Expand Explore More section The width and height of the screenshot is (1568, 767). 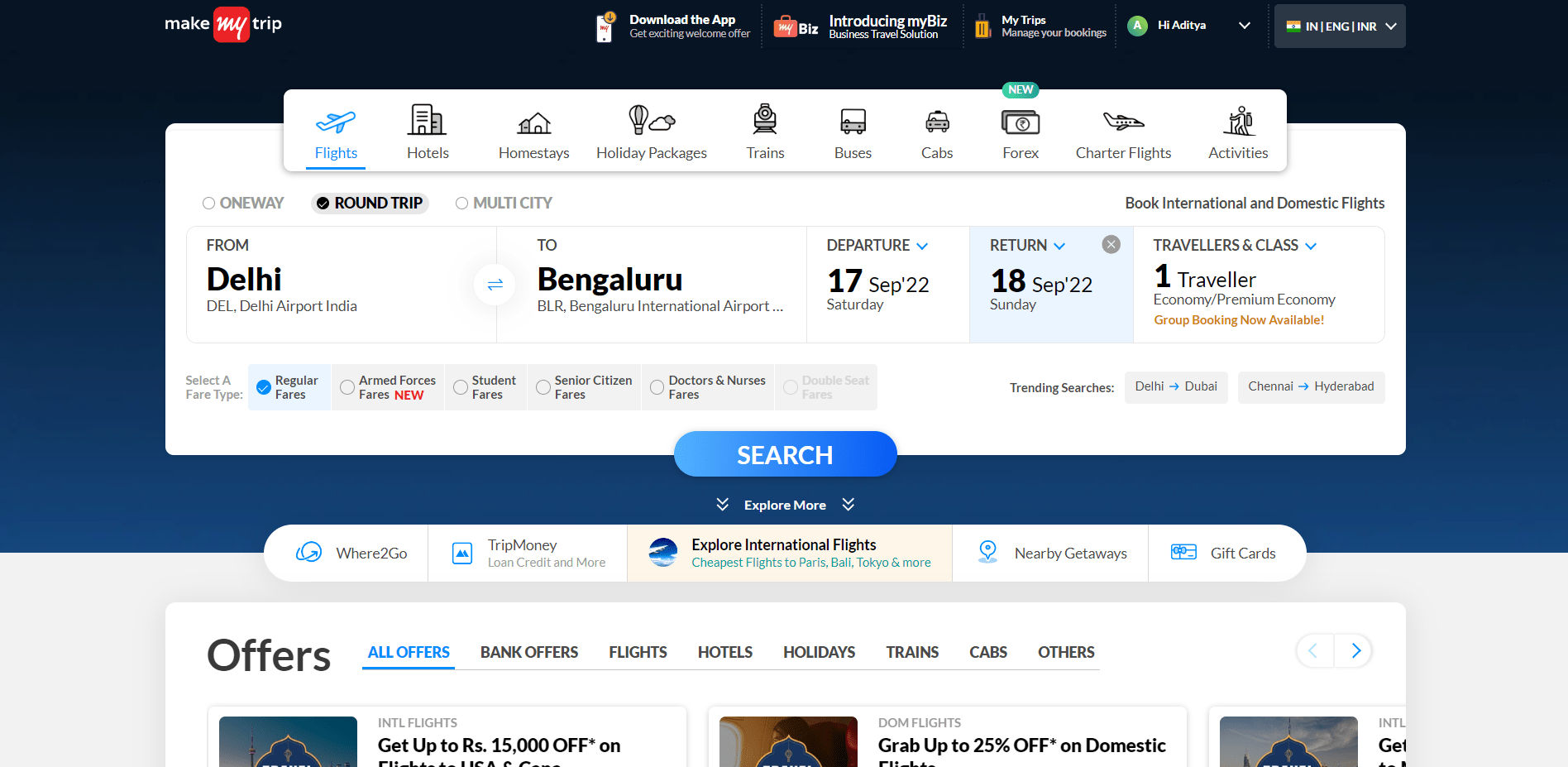click(x=785, y=505)
